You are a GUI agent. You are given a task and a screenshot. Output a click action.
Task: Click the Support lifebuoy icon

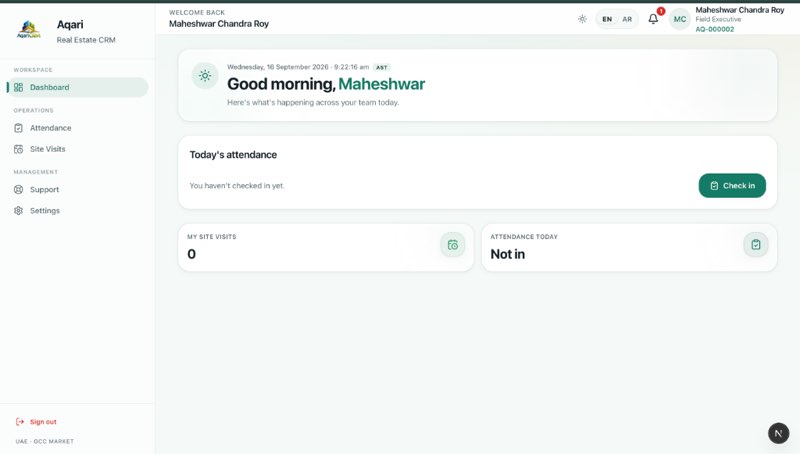pyautogui.click(x=18, y=189)
